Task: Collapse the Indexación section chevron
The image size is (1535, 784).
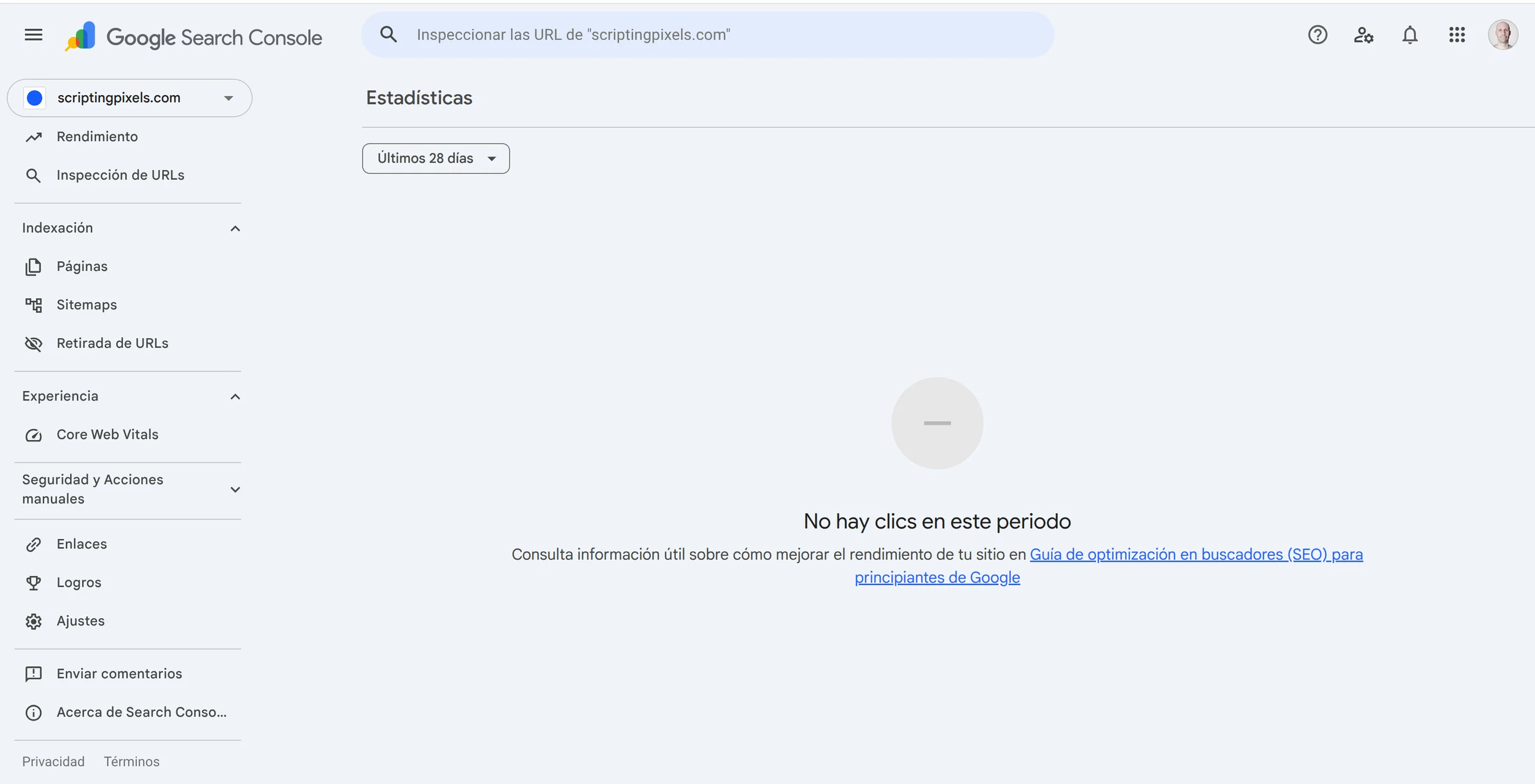Action: click(235, 228)
